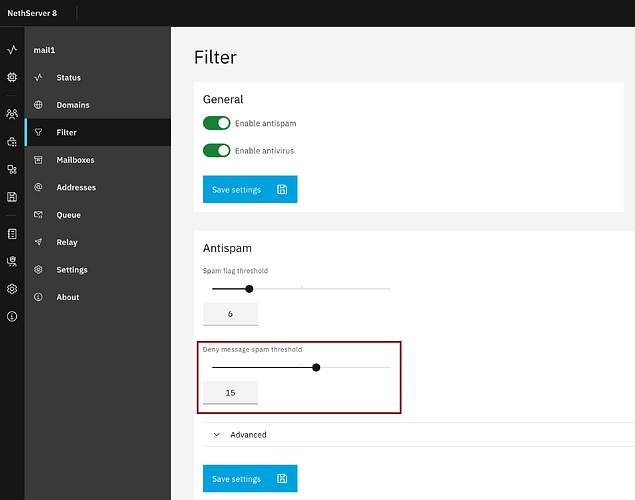Open the nodes icon in left rail
This screenshot has height=500, width=635.
12,169
